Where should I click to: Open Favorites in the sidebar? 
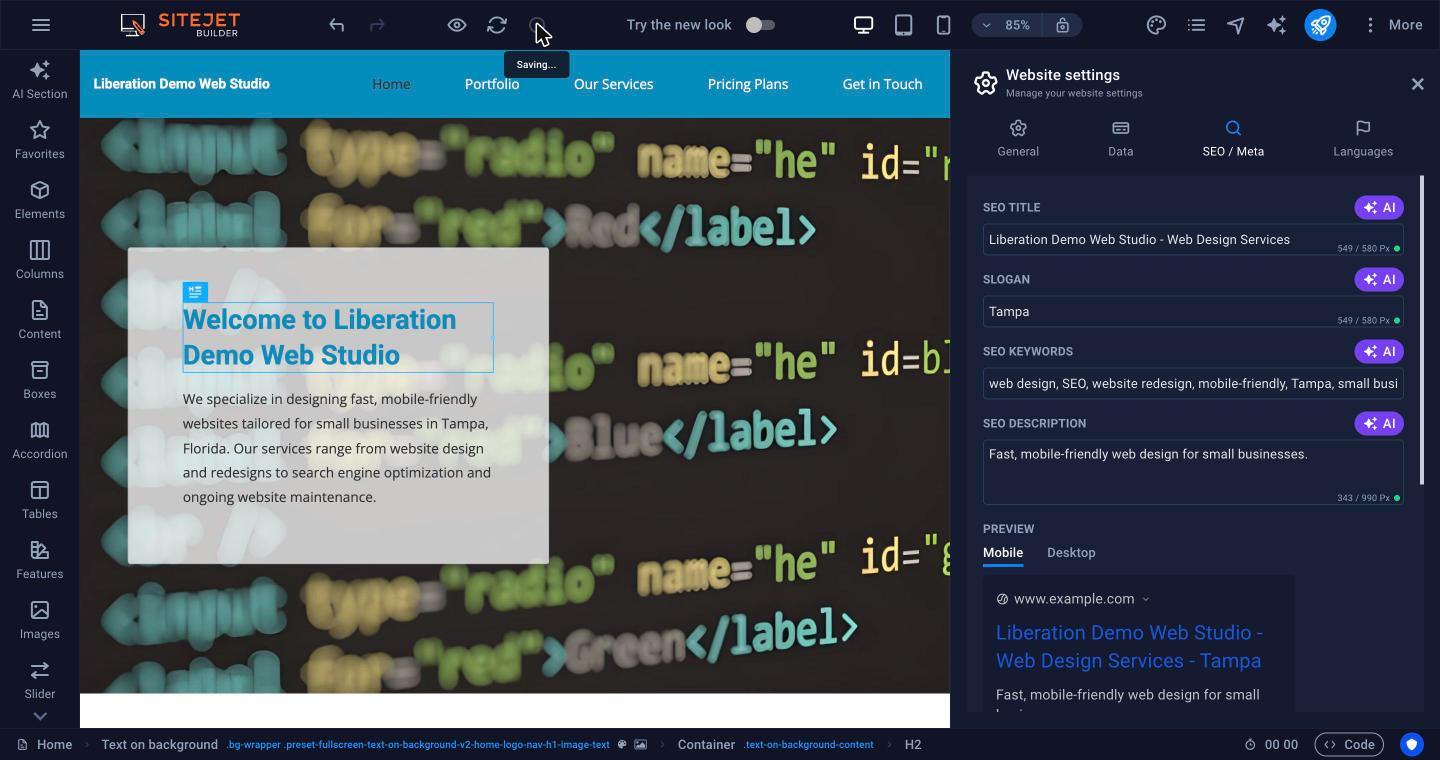click(40, 140)
